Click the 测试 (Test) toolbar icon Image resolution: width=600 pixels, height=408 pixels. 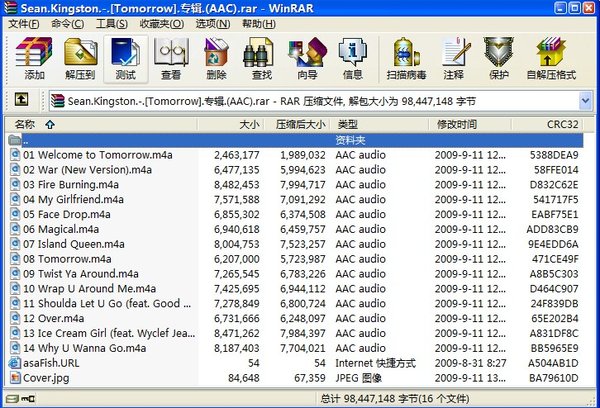(126, 52)
